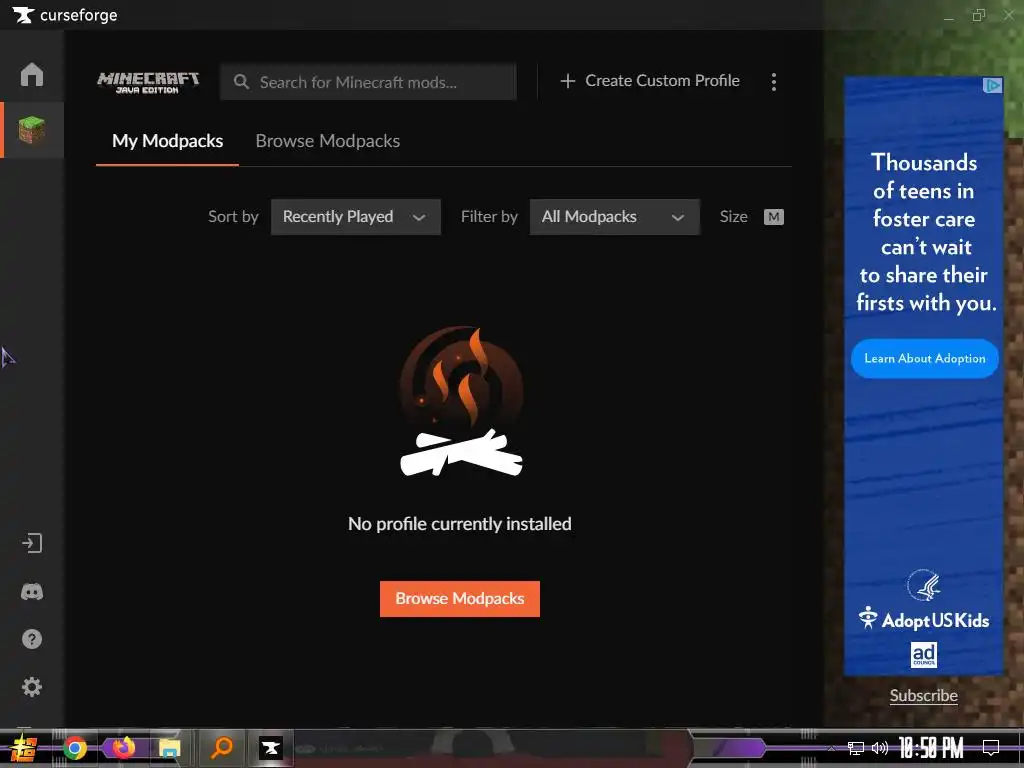Open the help question mark icon
1024x768 pixels.
point(31,639)
